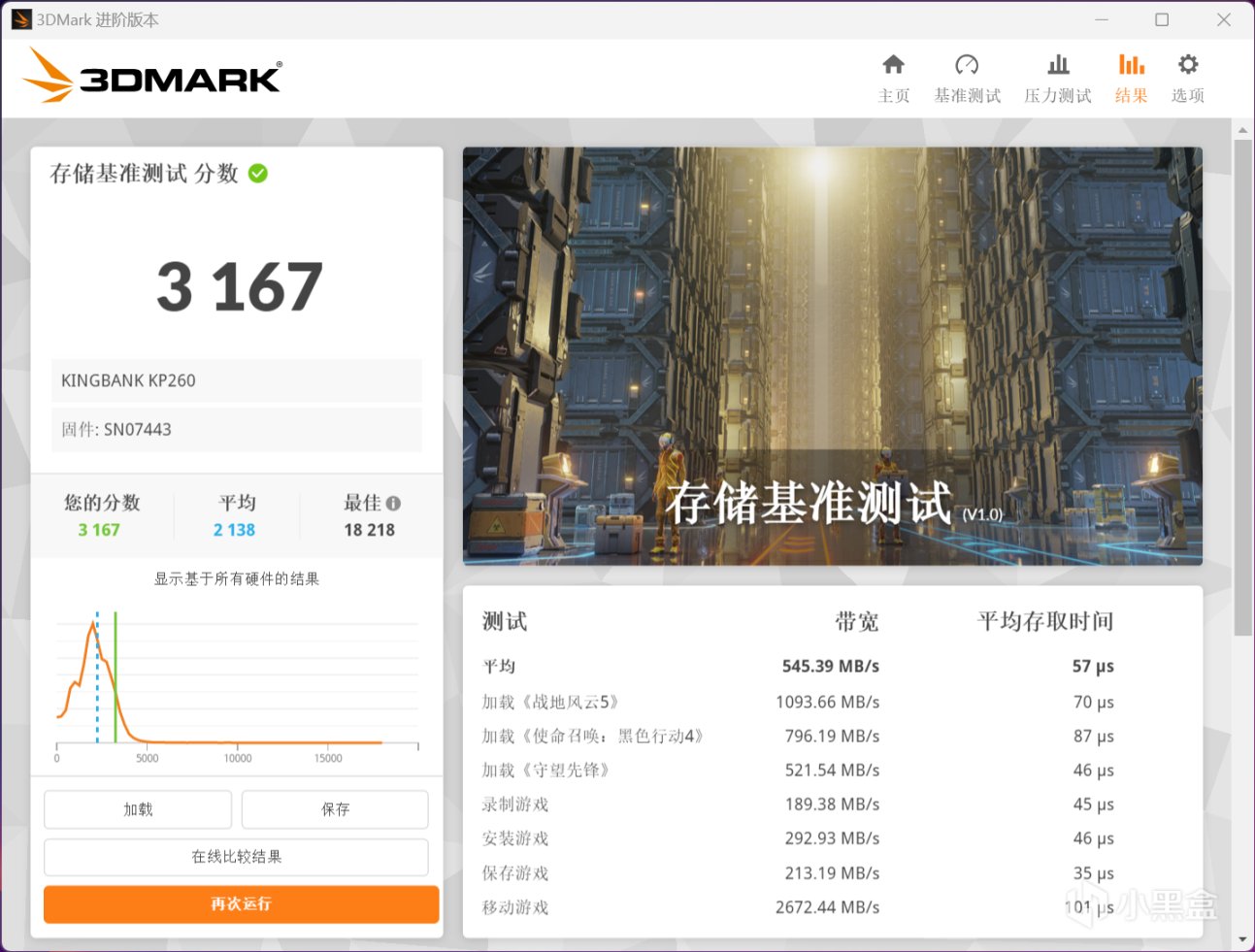Click the 292.93 MB/s bandwidth value
Image resolution: width=1255 pixels, height=952 pixels.
(833, 838)
